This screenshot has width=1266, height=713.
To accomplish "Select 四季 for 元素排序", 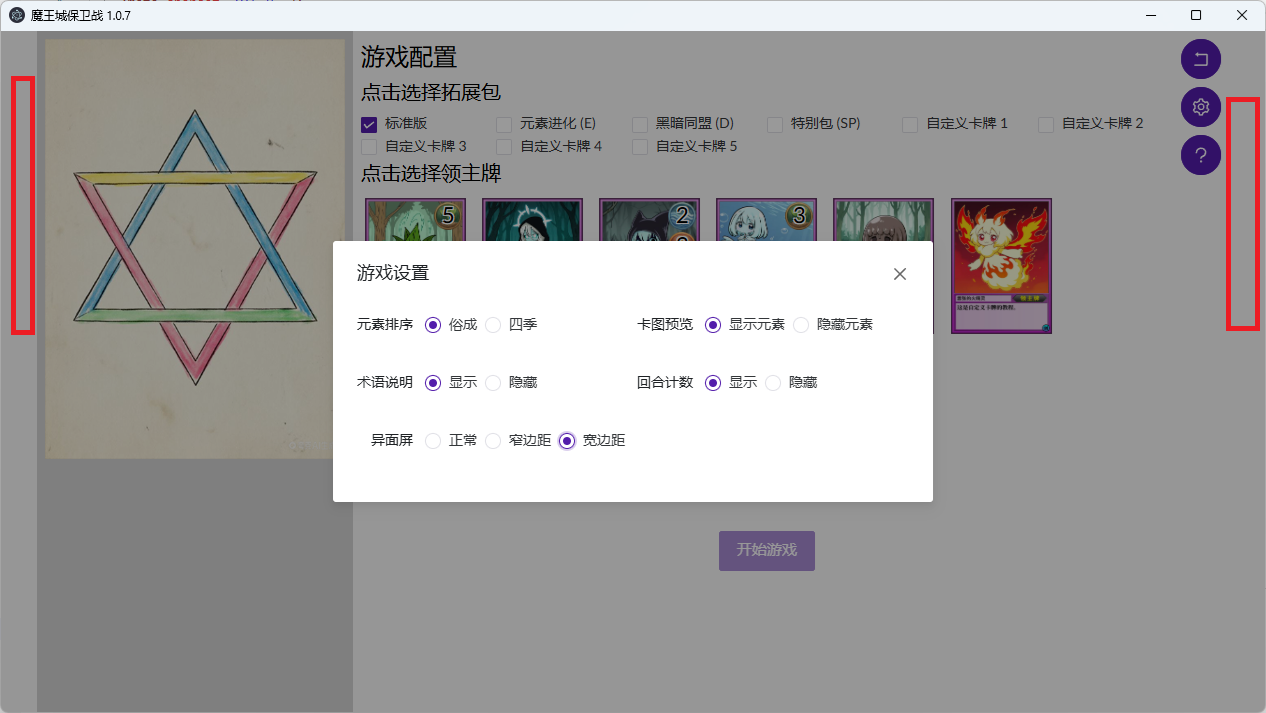I will click(x=493, y=324).
